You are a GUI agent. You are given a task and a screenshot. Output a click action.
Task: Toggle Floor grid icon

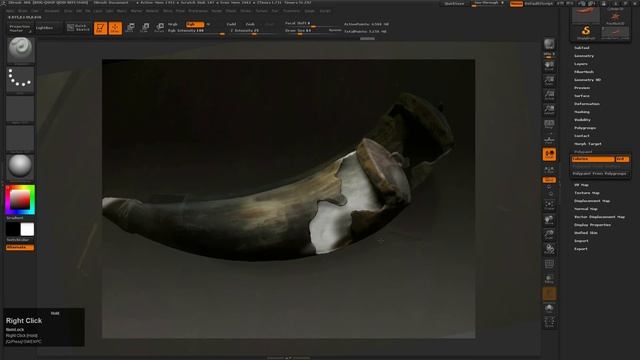click(549, 139)
